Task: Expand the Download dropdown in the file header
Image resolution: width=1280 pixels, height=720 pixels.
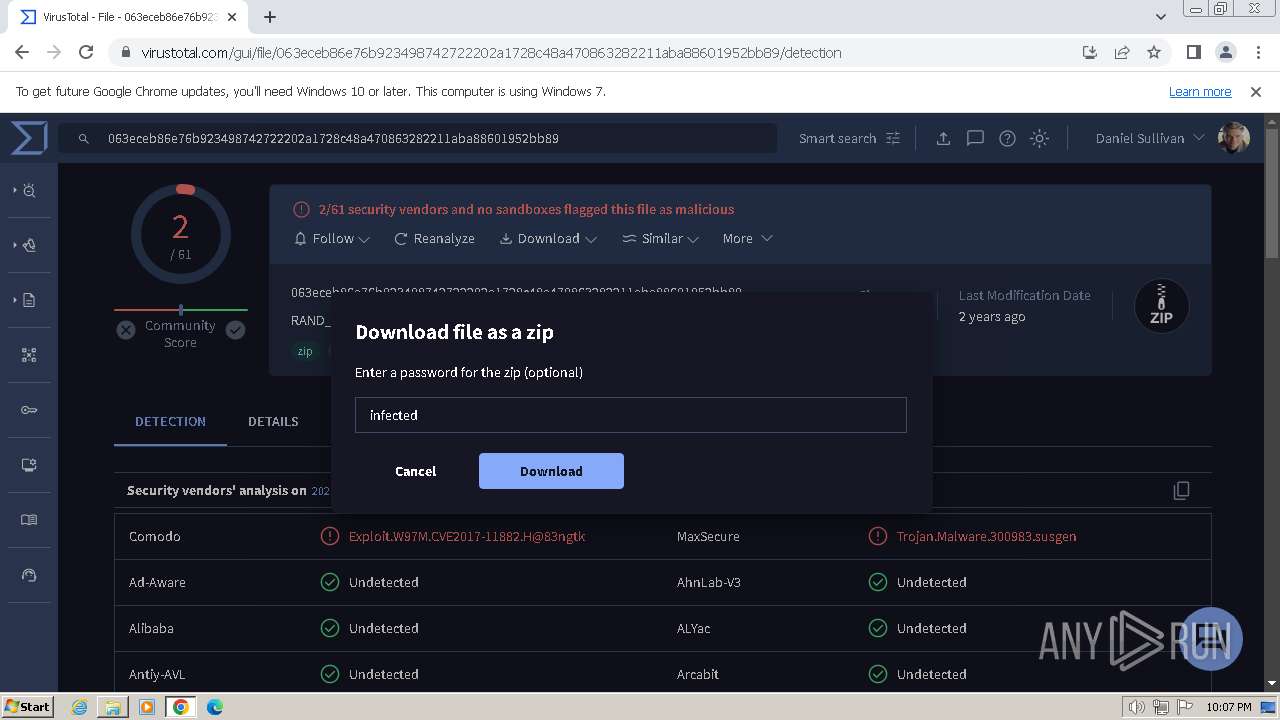Action: [548, 238]
